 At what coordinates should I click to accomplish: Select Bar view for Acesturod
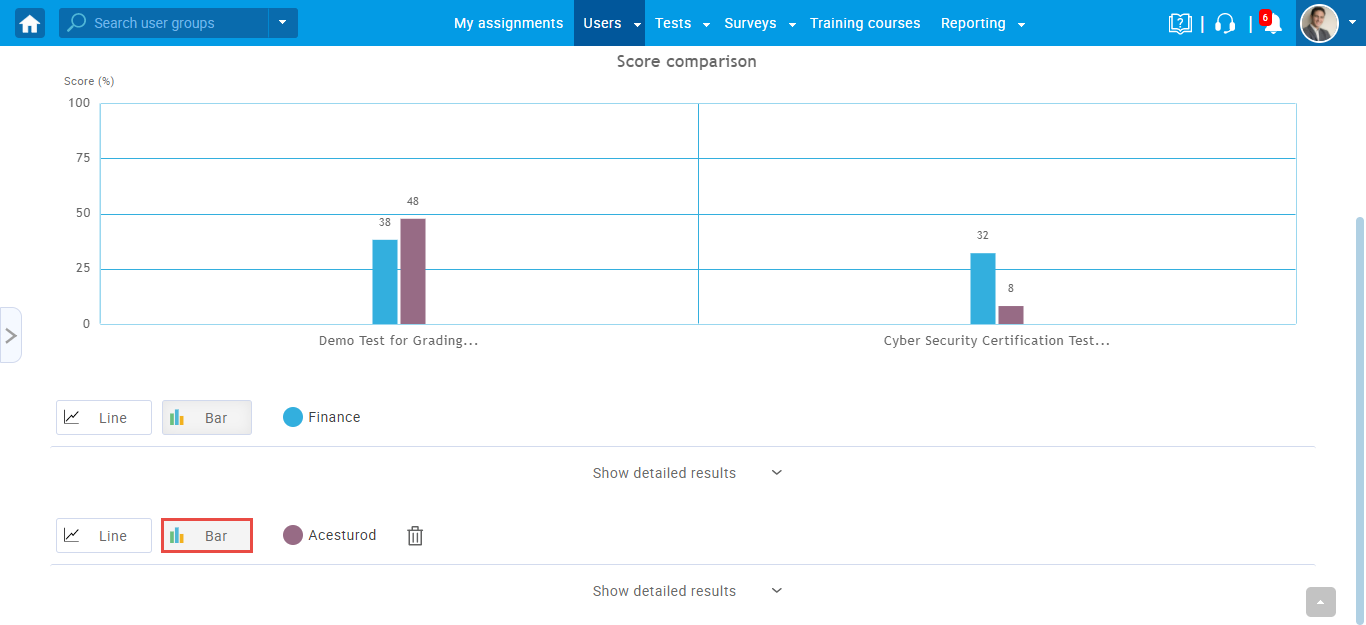pos(207,536)
